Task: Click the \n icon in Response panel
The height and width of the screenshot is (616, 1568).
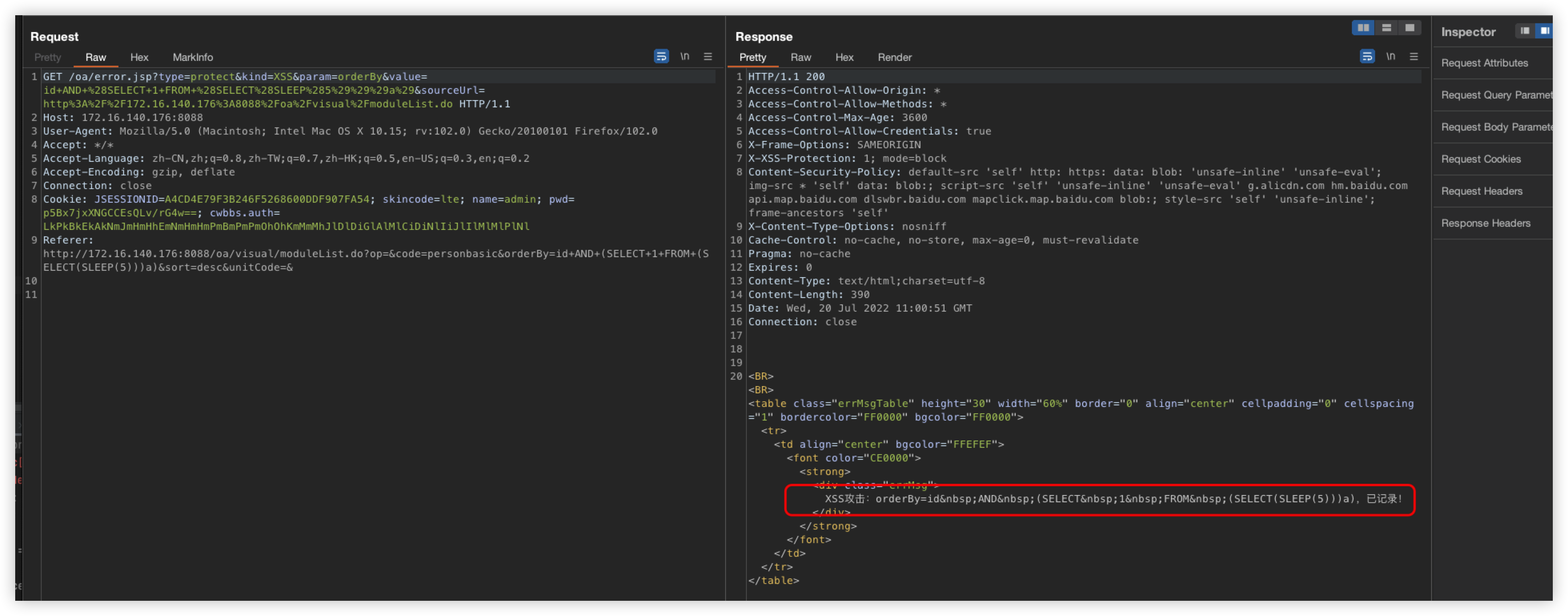Action: click(x=1390, y=56)
